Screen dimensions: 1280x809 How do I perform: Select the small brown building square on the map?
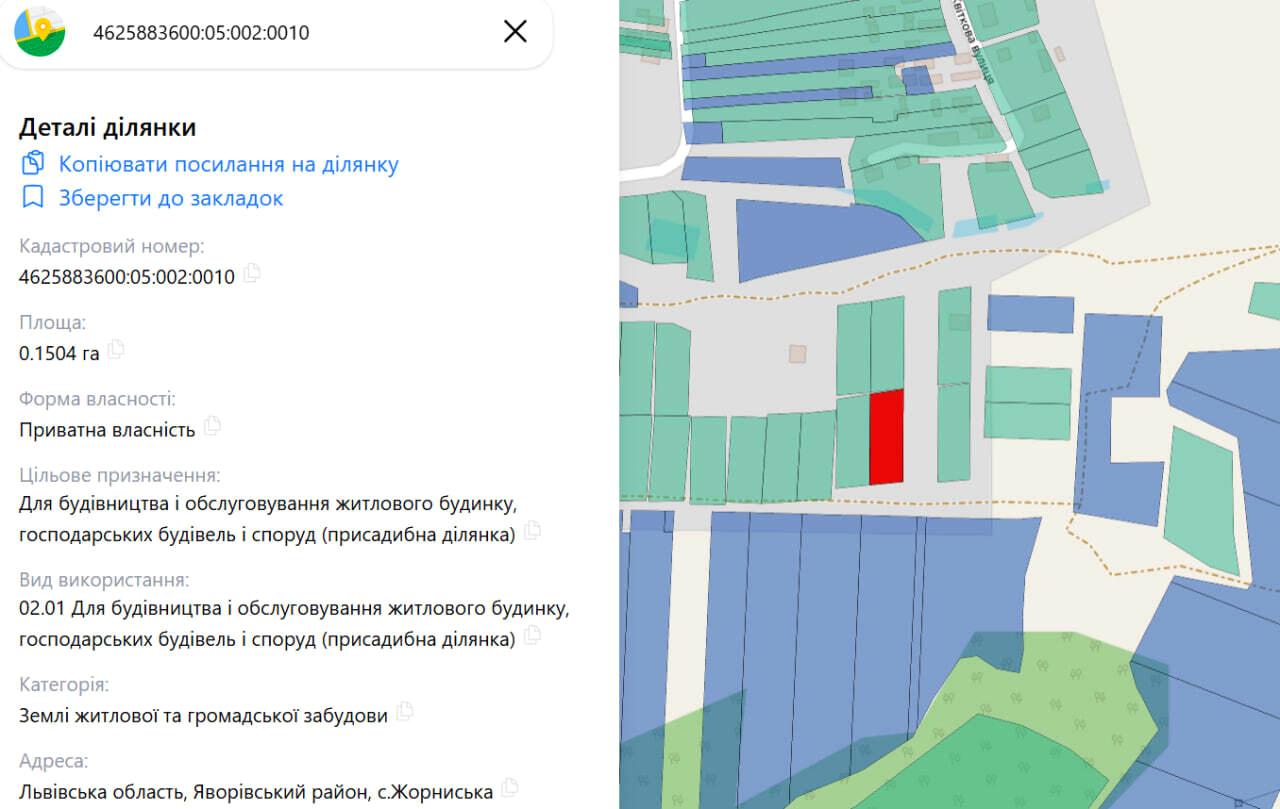coord(797,353)
